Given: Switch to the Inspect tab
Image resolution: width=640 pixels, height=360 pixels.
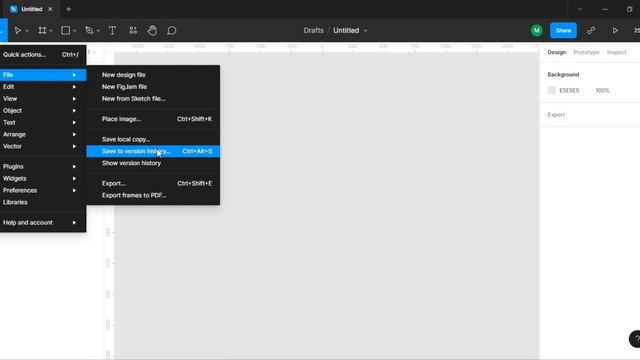Looking at the screenshot, I should tap(616, 52).
